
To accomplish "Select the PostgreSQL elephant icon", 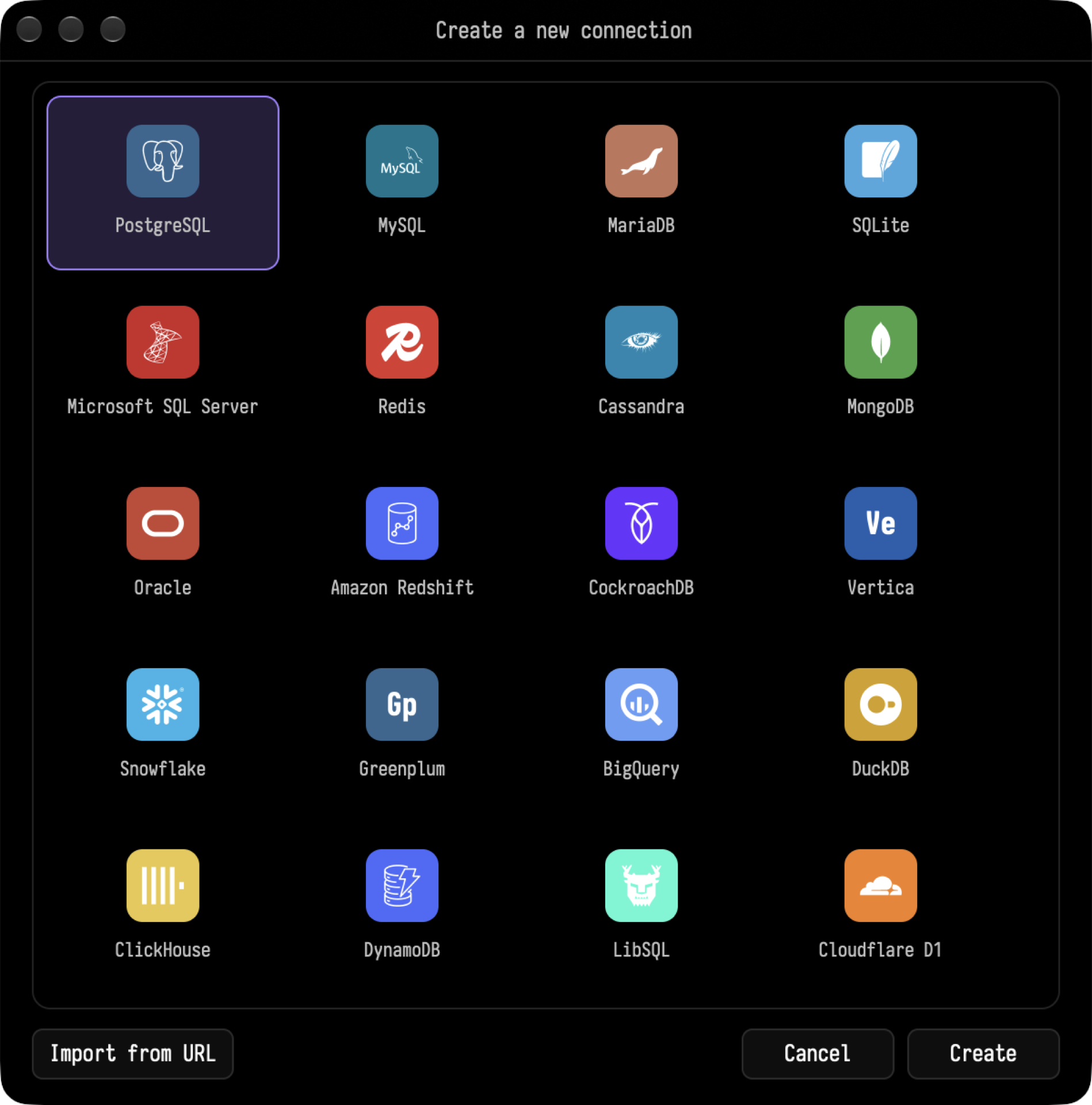I will pyautogui.click(x=163, y=161).
